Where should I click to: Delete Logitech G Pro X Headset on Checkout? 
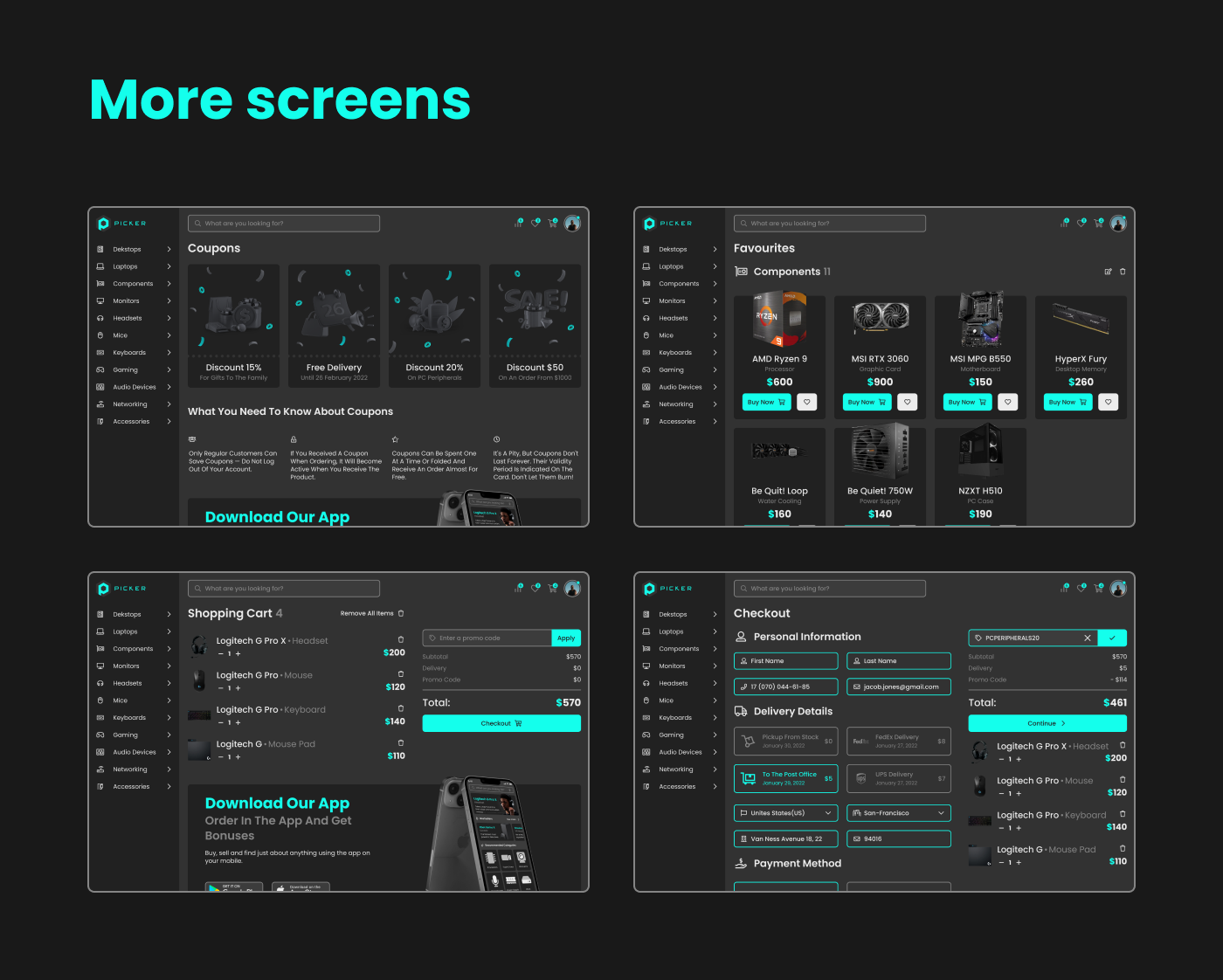click(x=1123, y=745)
